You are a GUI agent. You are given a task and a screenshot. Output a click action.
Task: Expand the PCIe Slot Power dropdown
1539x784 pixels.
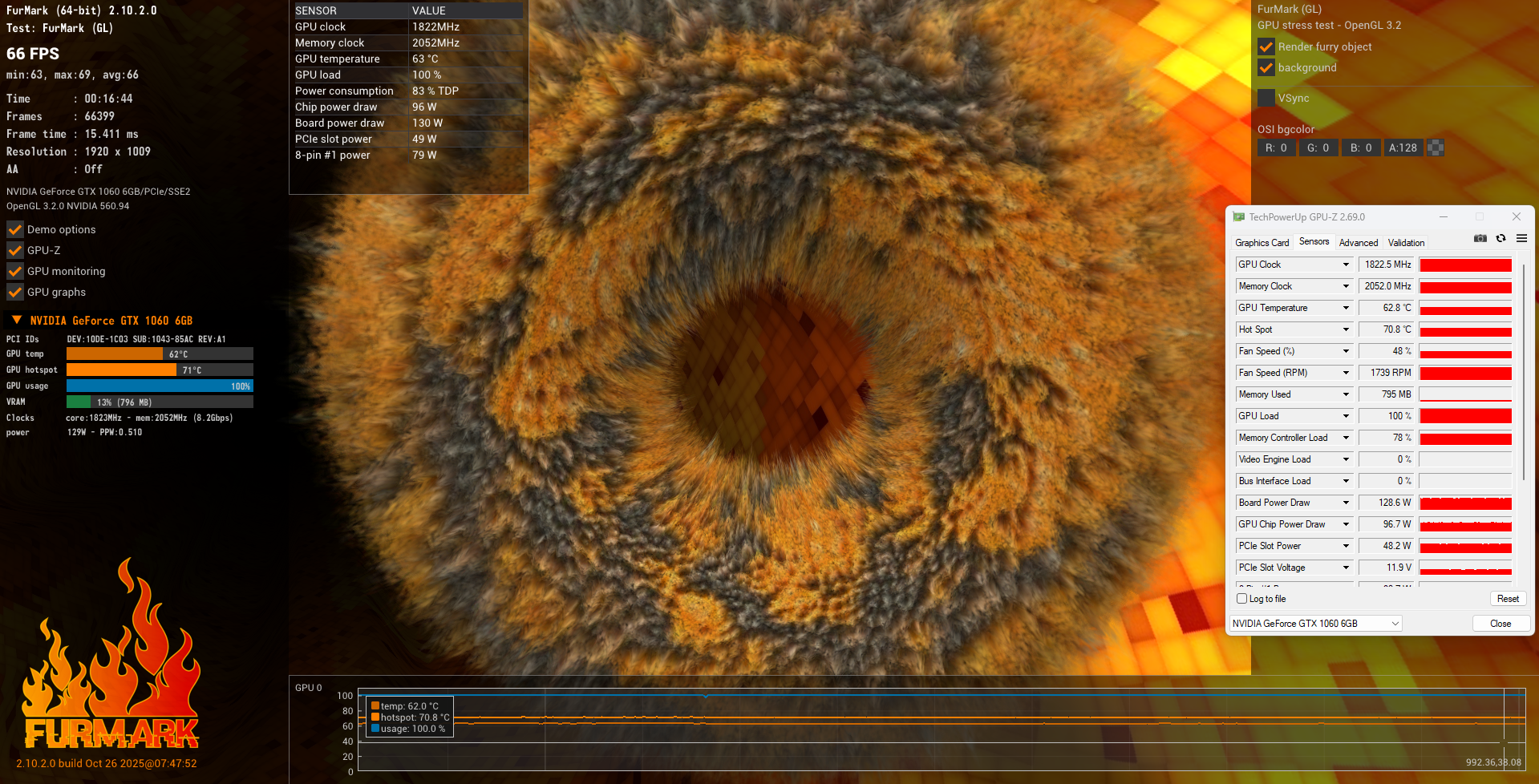[1346, 546]
